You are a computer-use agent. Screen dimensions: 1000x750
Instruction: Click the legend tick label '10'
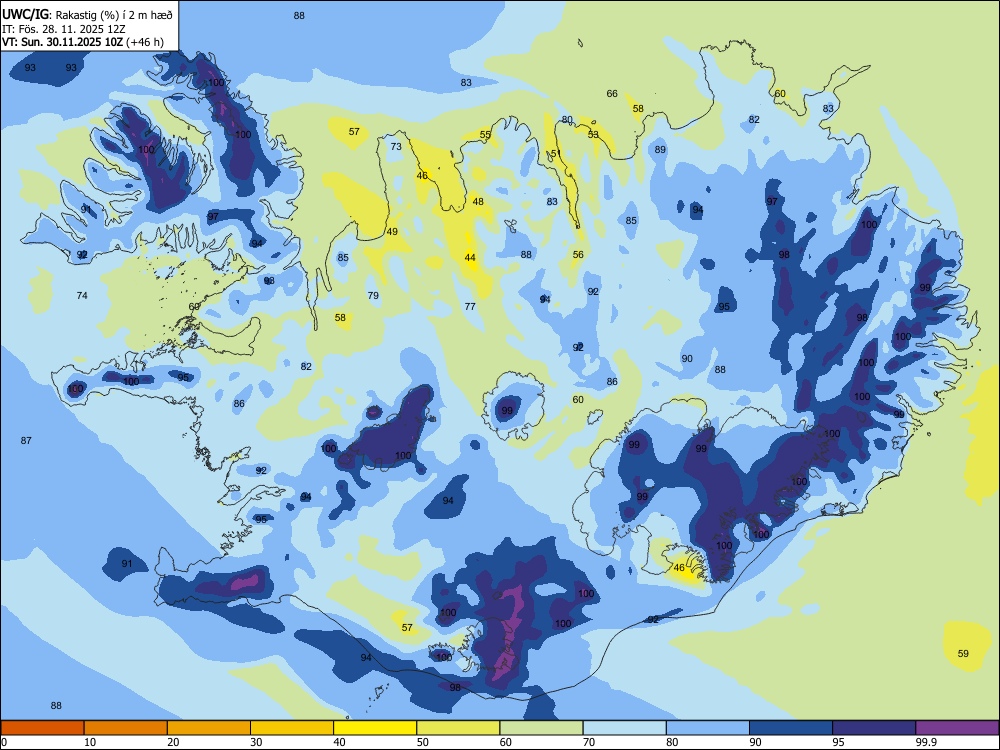click(90, 742)
